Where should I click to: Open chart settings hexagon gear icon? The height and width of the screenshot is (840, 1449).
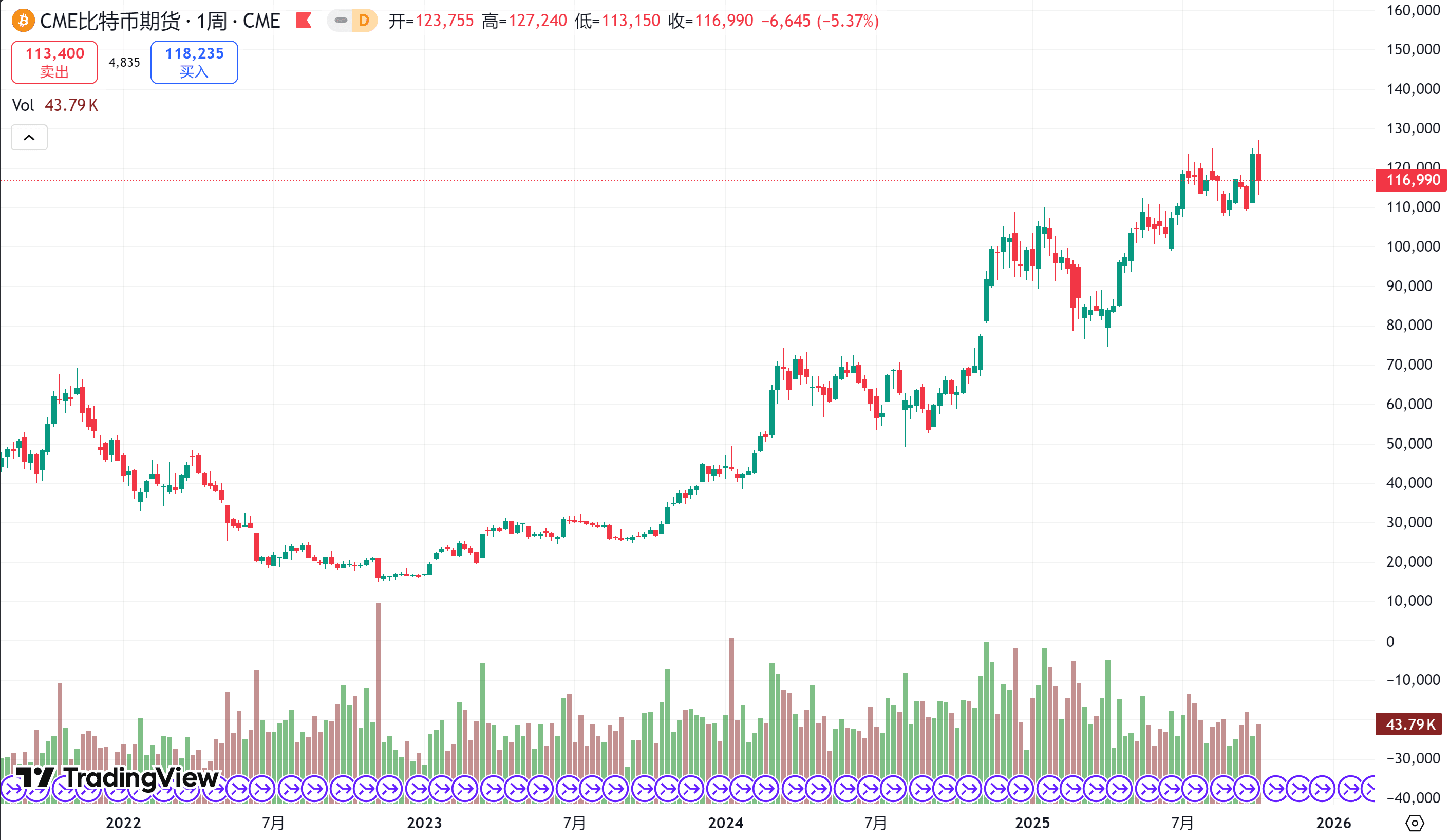[x=1415, y=824]
